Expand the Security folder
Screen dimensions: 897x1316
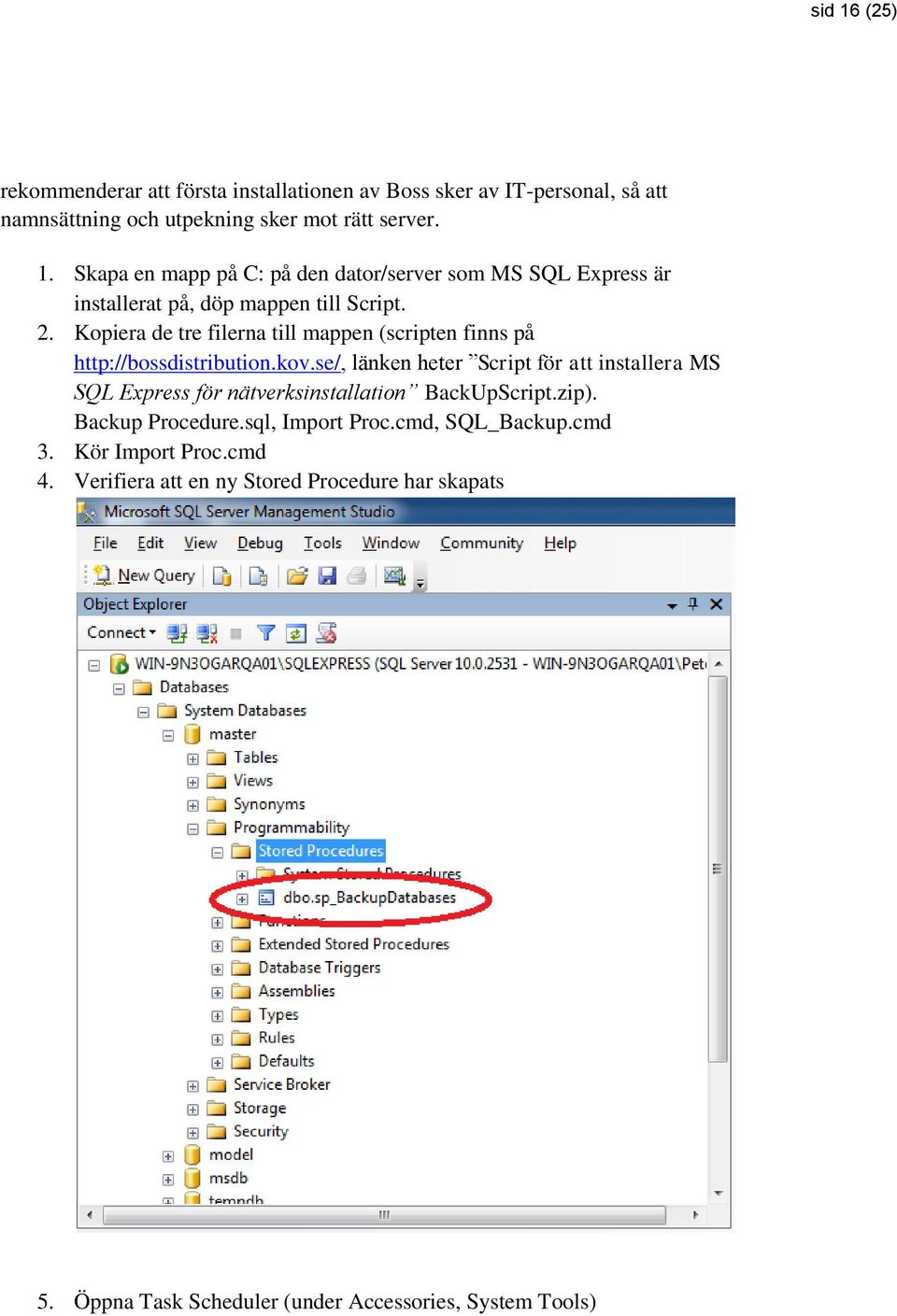coord(192,1132)
